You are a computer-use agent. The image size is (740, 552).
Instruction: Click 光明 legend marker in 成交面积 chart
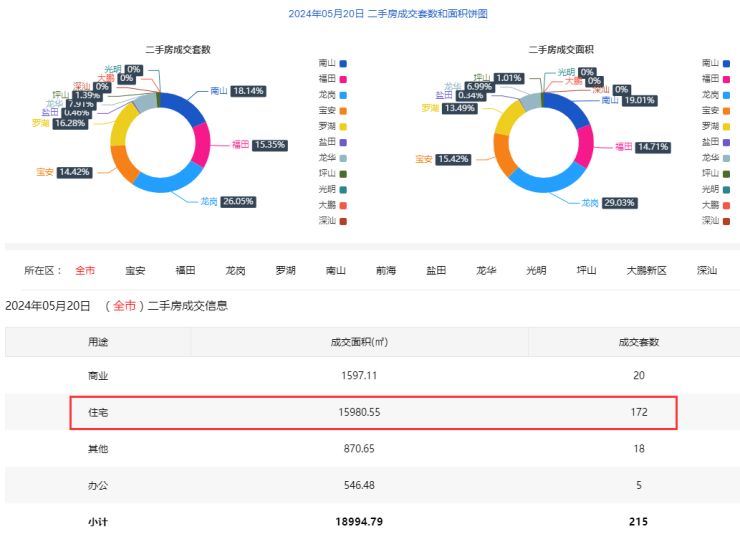pos(727,189)
